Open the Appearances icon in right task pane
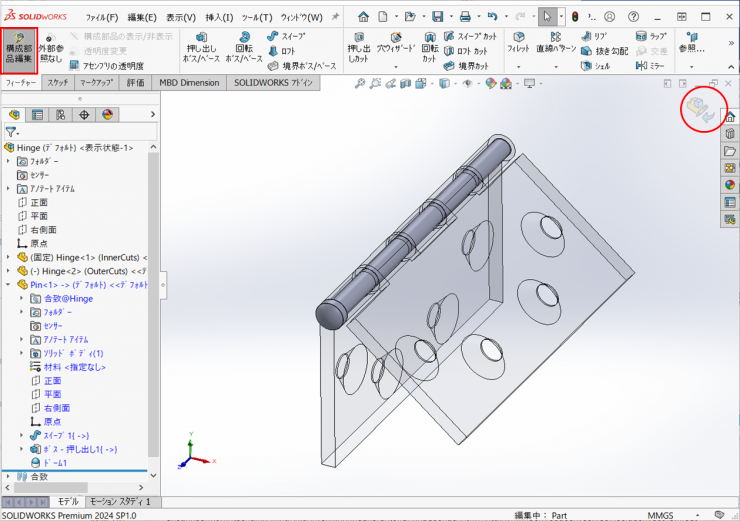740x521 pixels. (730, 185)
